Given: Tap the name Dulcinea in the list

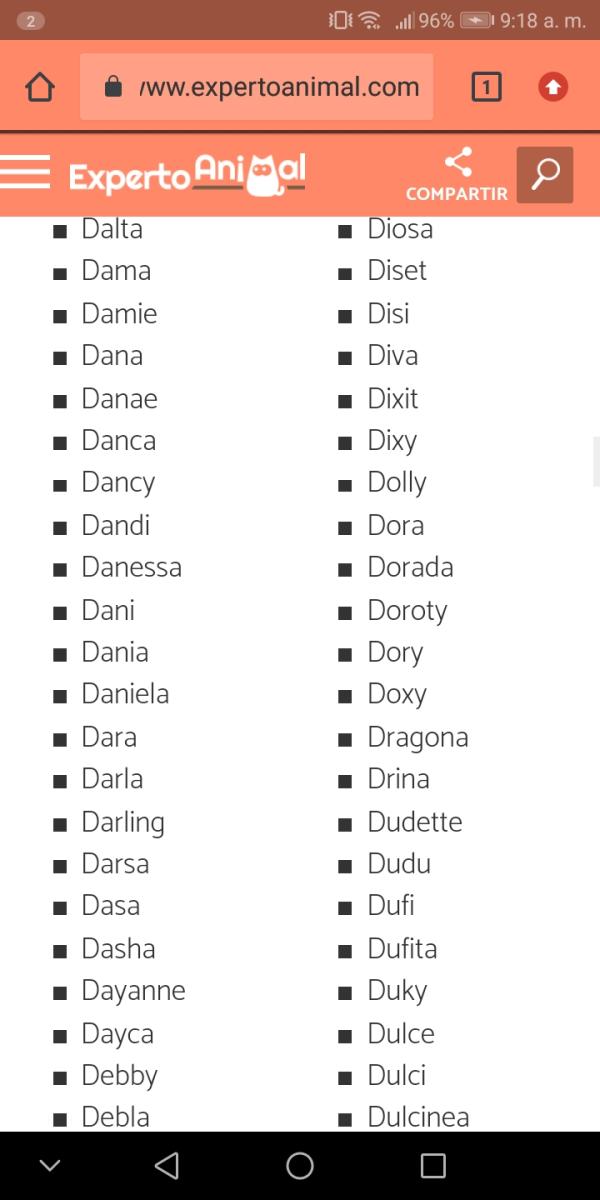Looking at the screenshot, I should click(418, 1116).
